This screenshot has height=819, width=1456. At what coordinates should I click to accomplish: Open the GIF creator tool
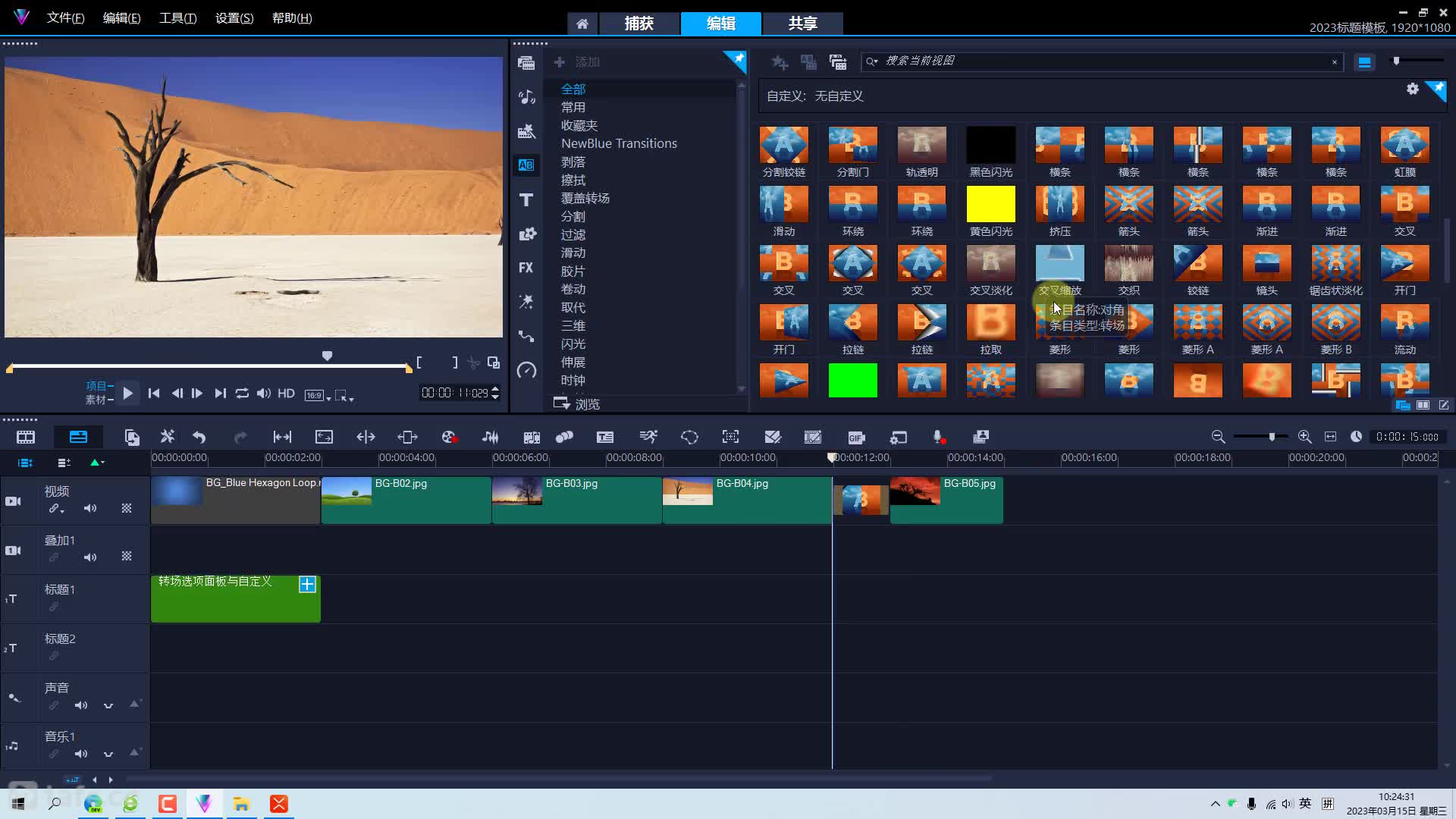coord(856,437)
